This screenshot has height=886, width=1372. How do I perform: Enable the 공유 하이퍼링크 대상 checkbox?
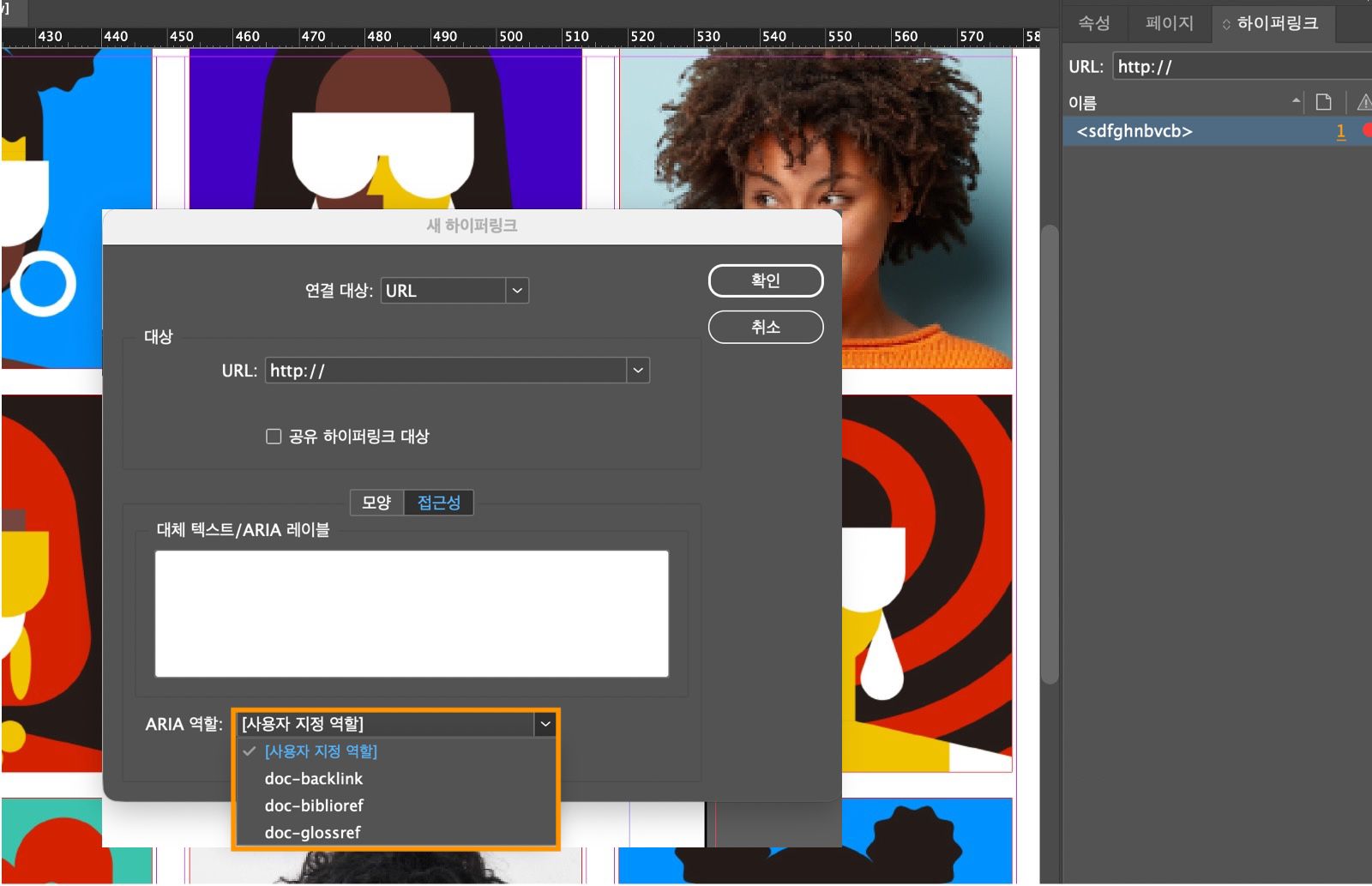point(274,436)
